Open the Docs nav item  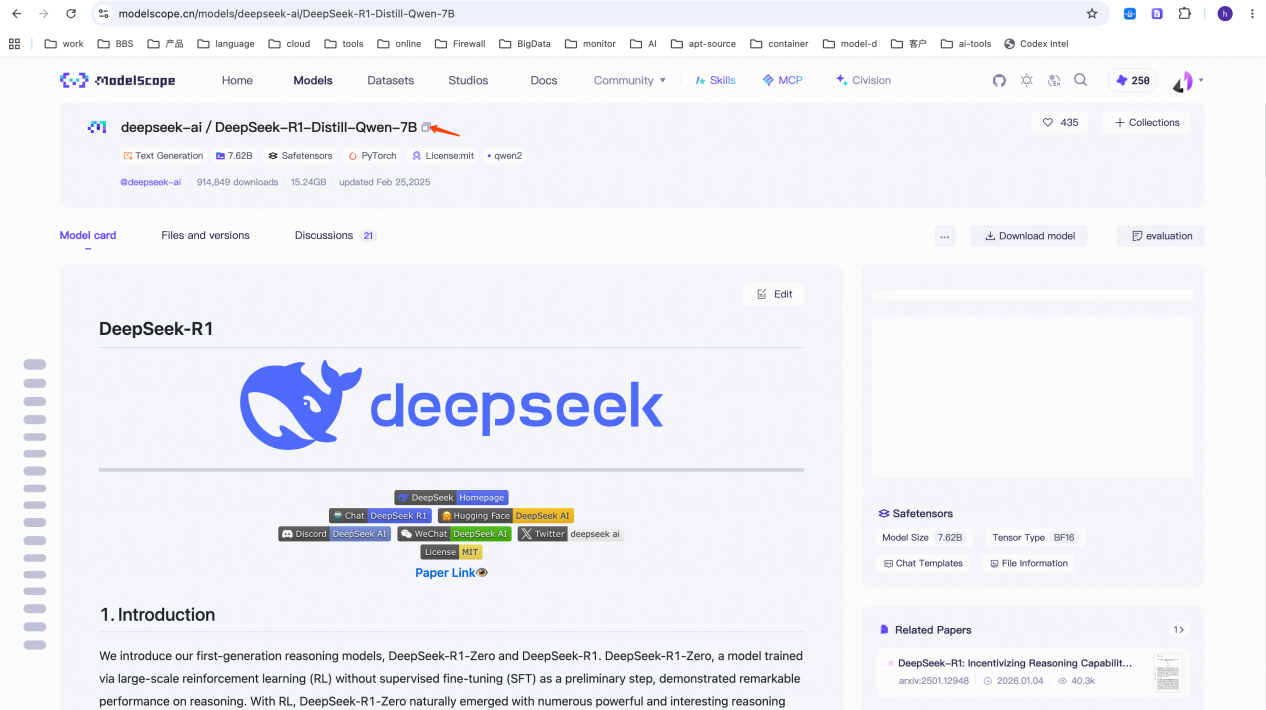click(x=544, y=80)
